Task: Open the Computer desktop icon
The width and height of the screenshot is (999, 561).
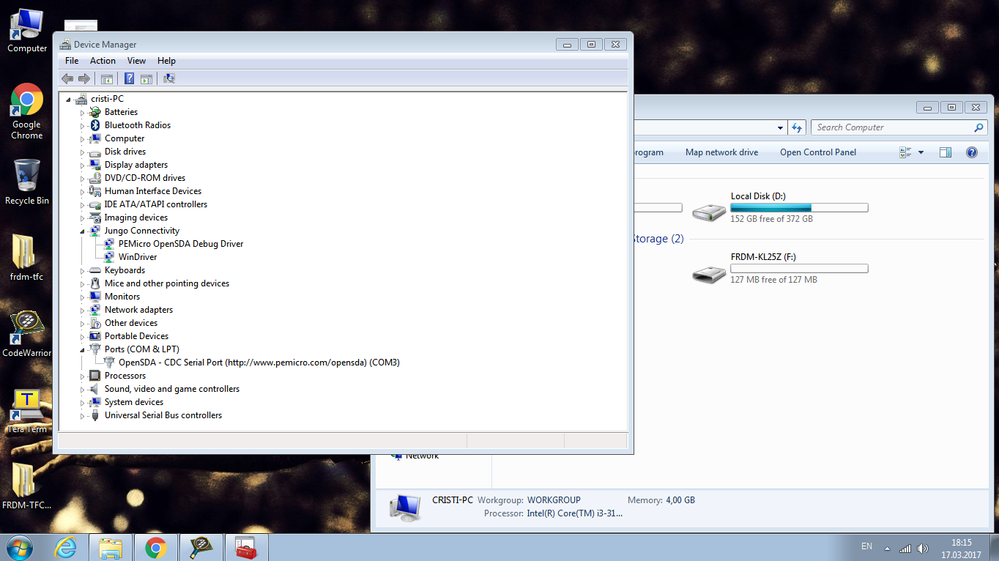Action: tap(27, 30)
